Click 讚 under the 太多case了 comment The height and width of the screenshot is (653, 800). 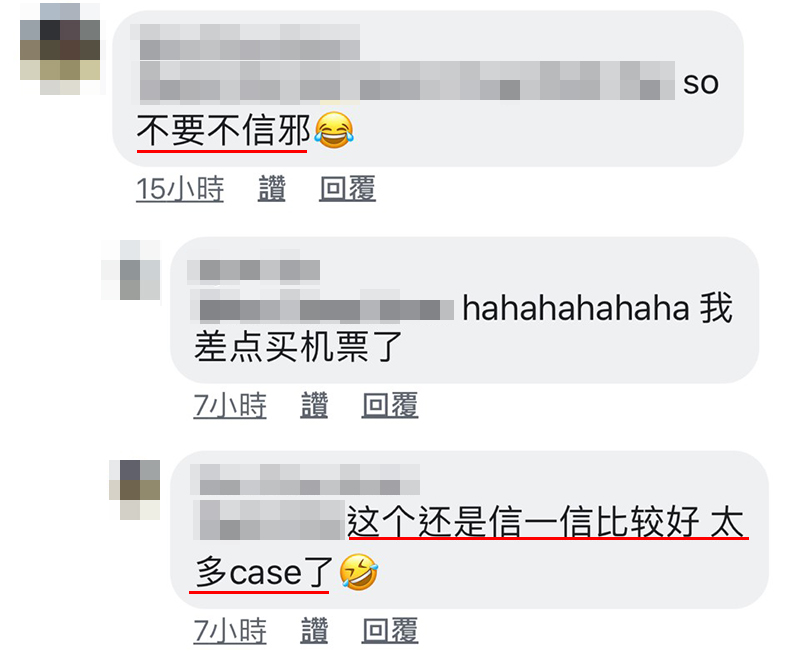coord(314,631)
